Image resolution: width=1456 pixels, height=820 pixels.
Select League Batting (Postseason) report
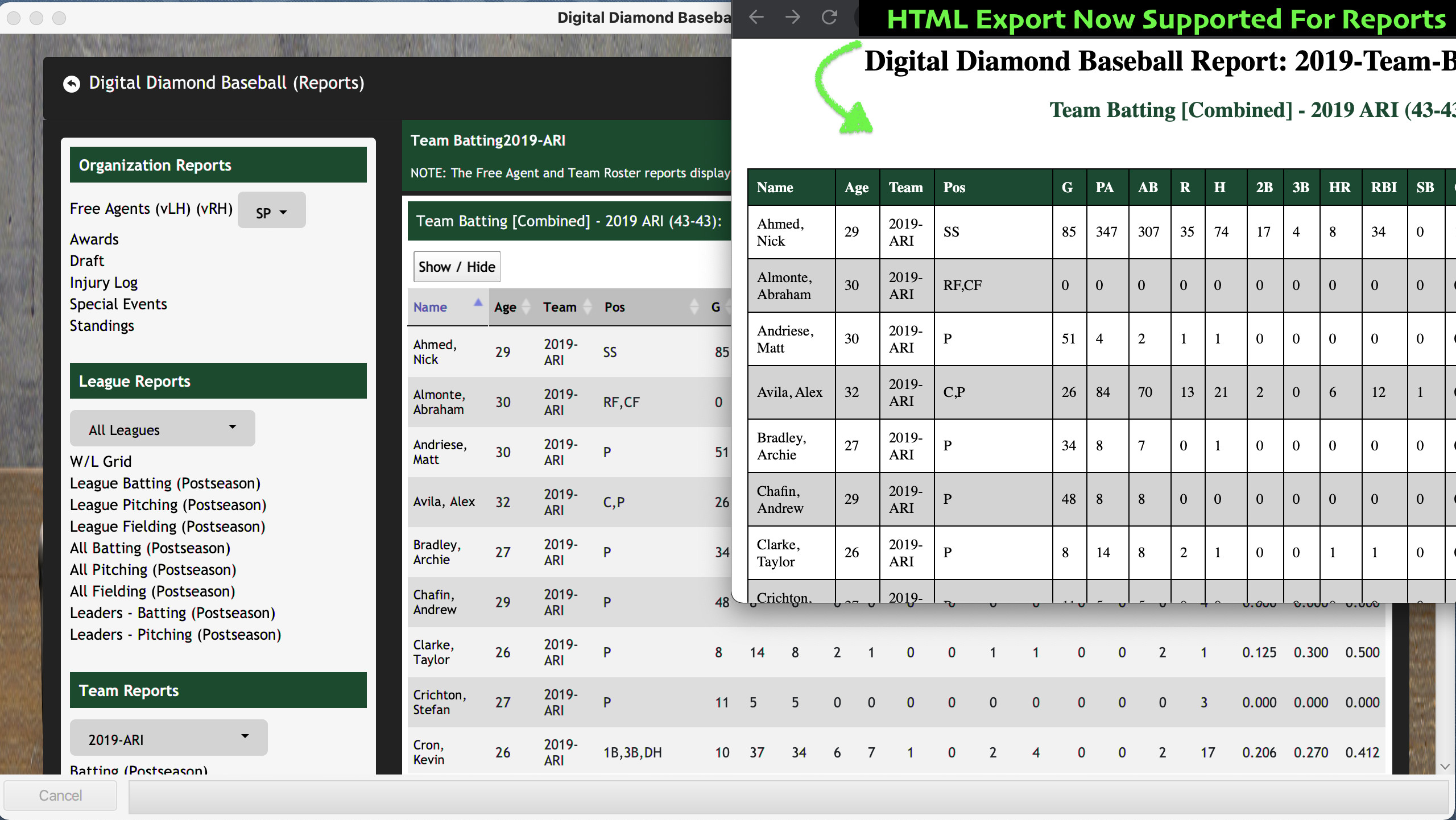coord(165,483)
